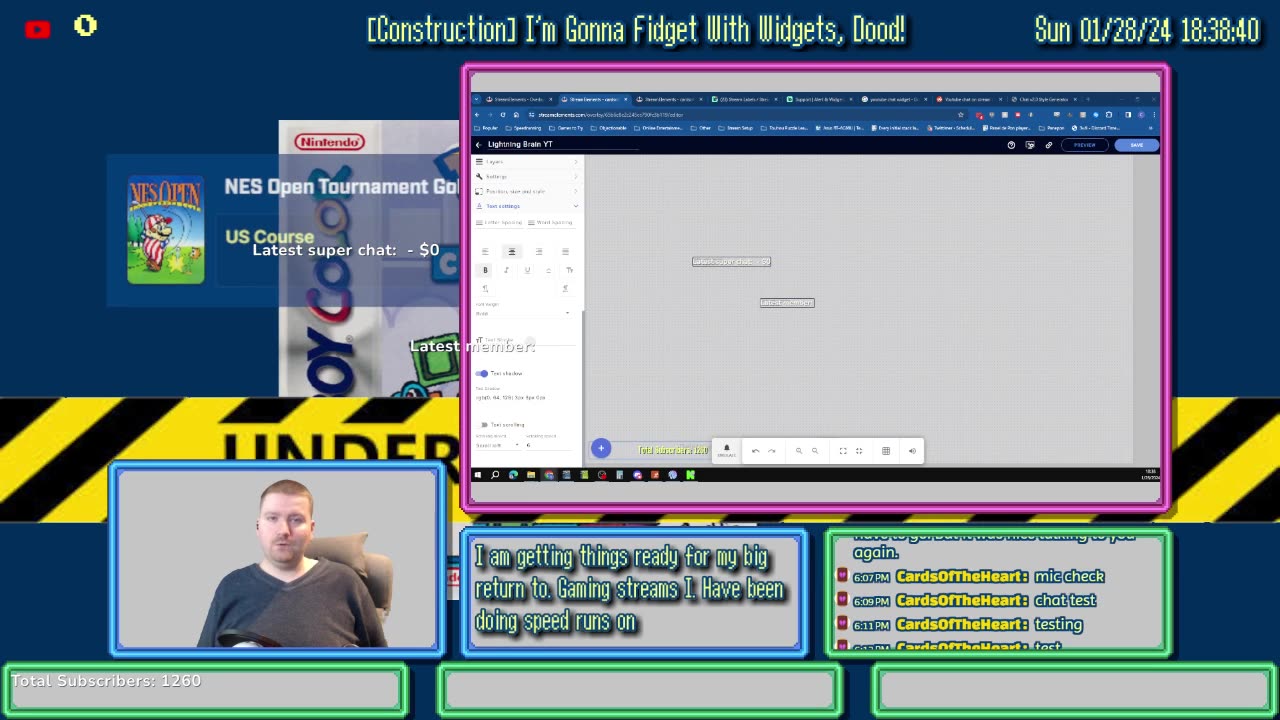Click the back arrow beside Lightning Brain YT
The height and width of the screenshot is (720, 1280).
click(x=478, y=144)
